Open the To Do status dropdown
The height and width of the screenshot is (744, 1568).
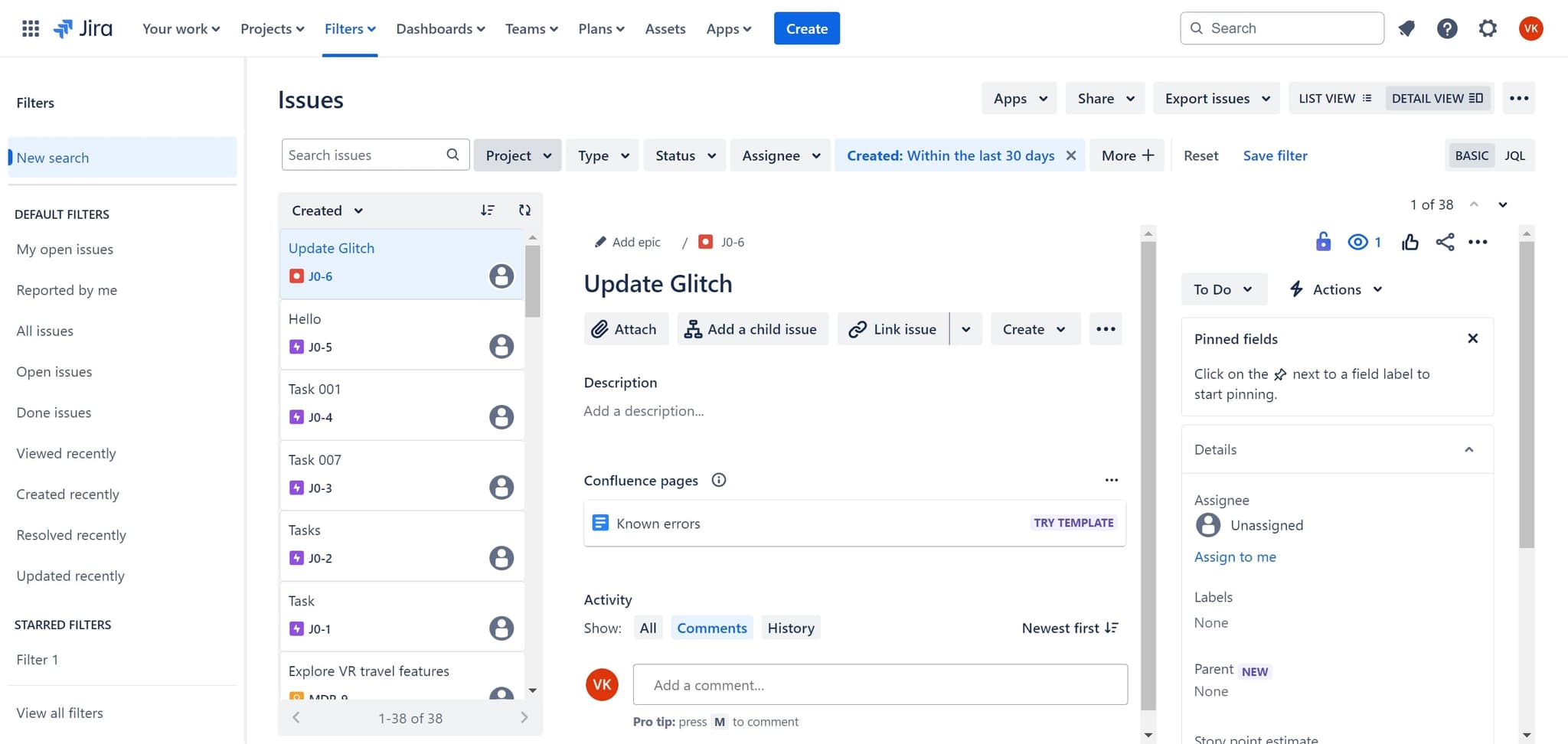click(1223, 289)
